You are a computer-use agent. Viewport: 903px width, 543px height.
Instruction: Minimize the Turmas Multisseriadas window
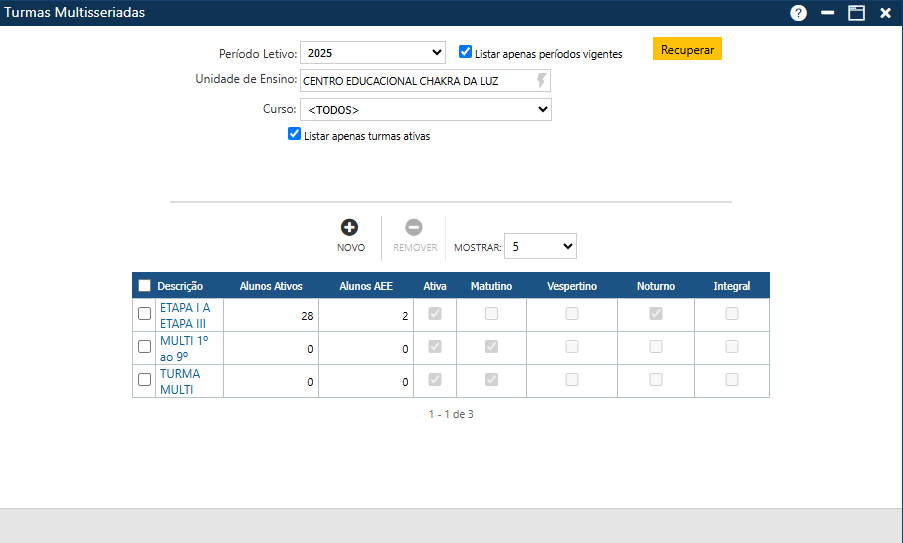[x=827, y=13]
